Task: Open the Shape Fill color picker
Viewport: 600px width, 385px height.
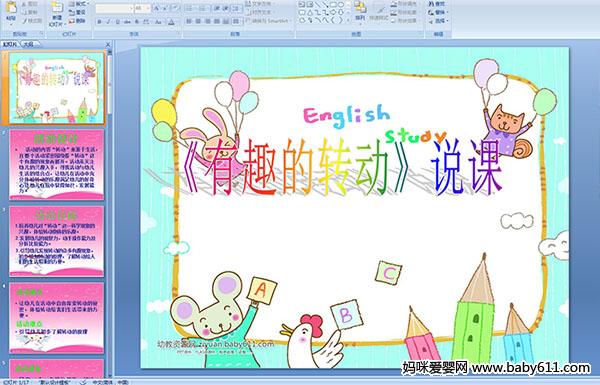Action: 406,4
